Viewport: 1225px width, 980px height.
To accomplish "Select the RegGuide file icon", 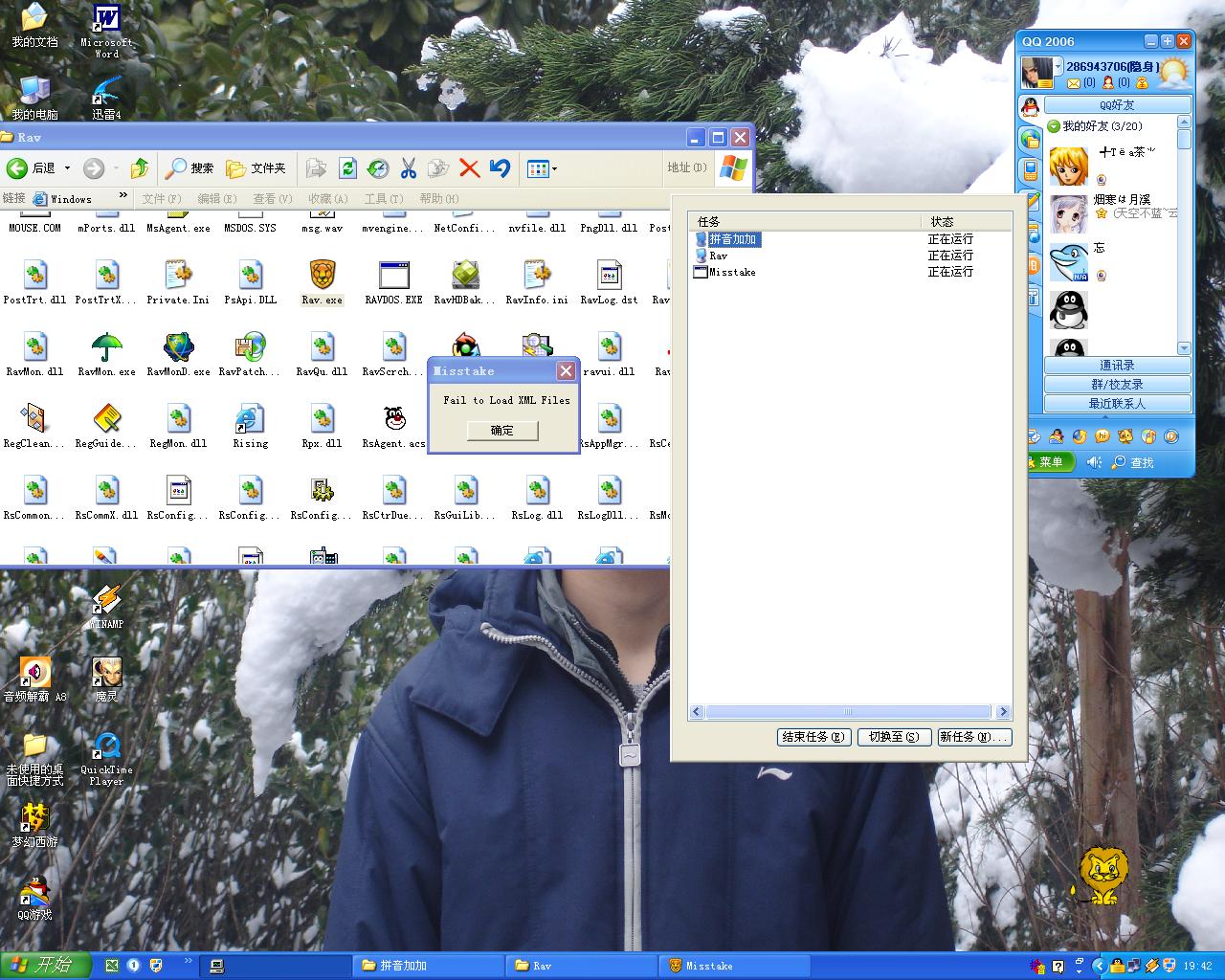I will [x=107, y=419].
